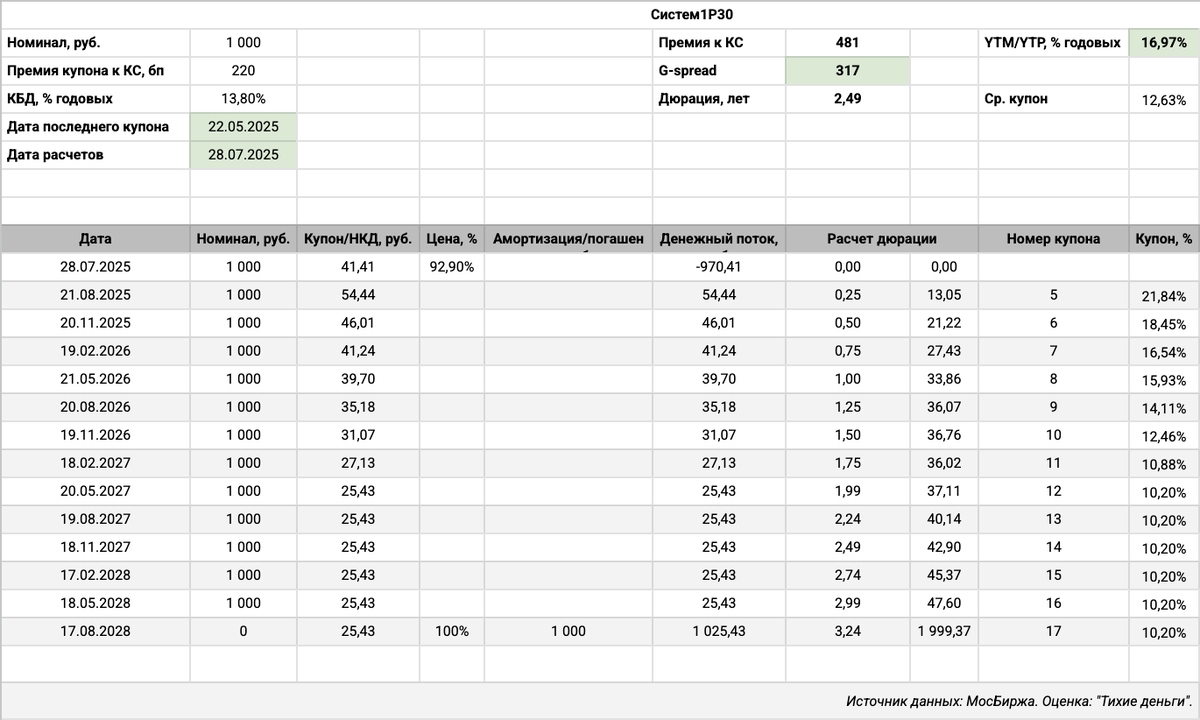Viewport: 1200px width, 720px height.
Task: Click the coupon rate 18,45%
Action: pos(1164,324)
